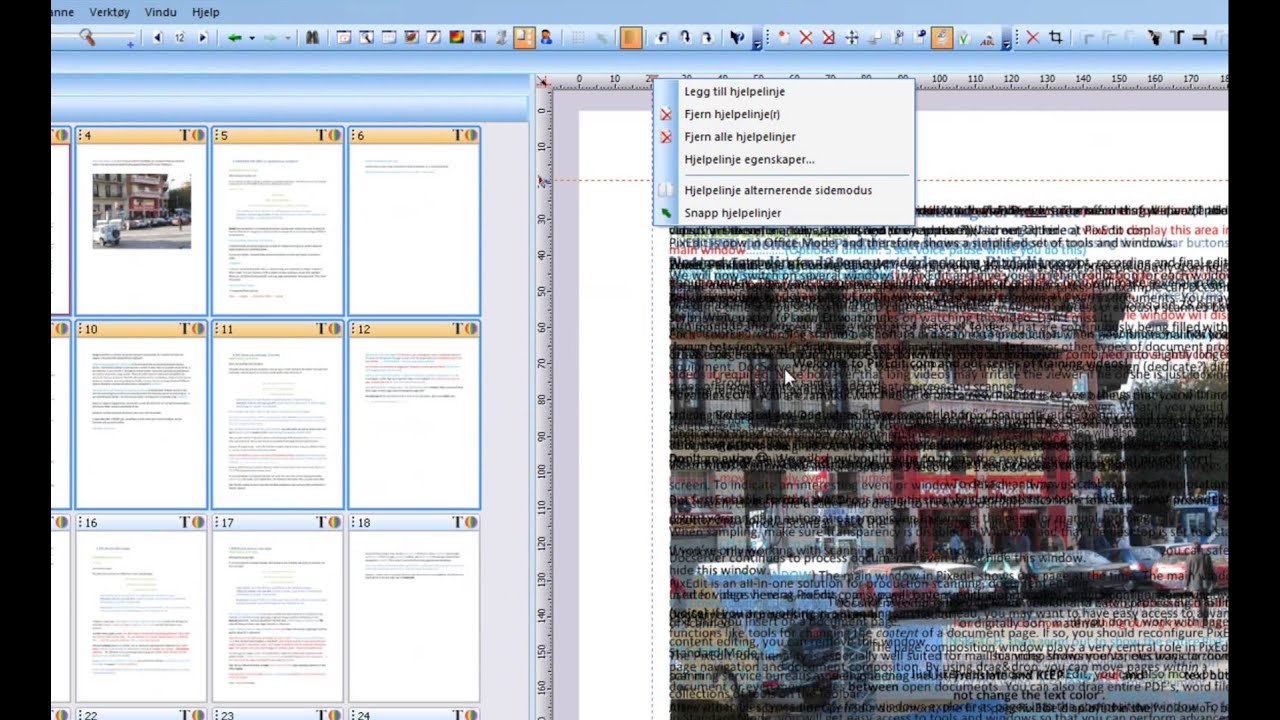This screenshot has height=720, width=1280.
Task: Go to previous page arrow
Action: pos(157,37)
